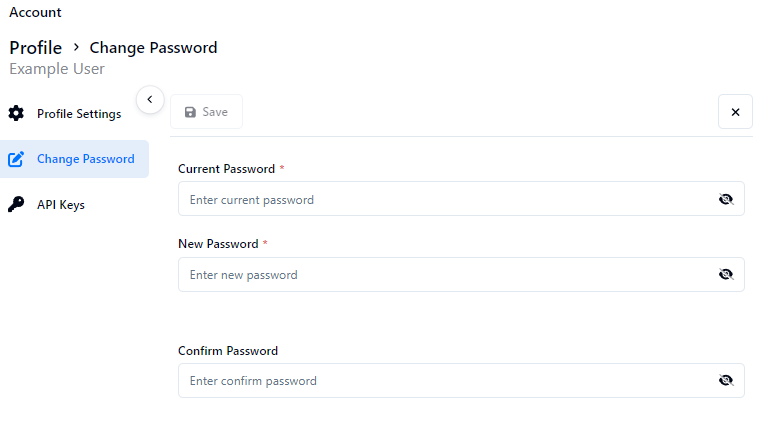Reveal the confirm password text
This screenshot has width=760, height=429.
[726, 380]
